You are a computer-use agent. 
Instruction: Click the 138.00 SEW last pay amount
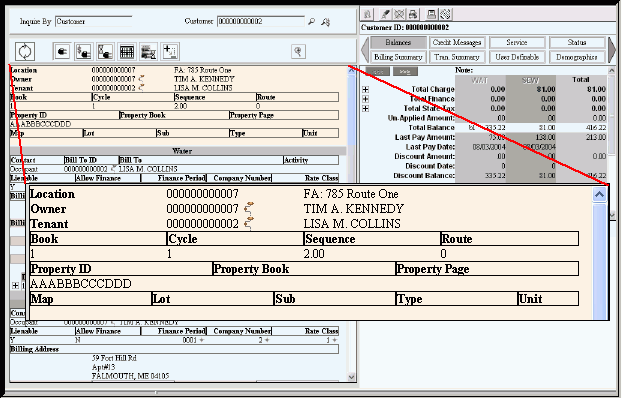tap(545, 137)
